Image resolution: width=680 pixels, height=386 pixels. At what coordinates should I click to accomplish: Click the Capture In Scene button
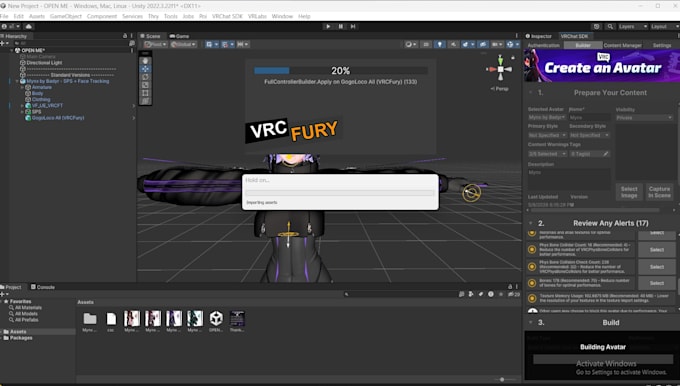[x=659, y=192]
